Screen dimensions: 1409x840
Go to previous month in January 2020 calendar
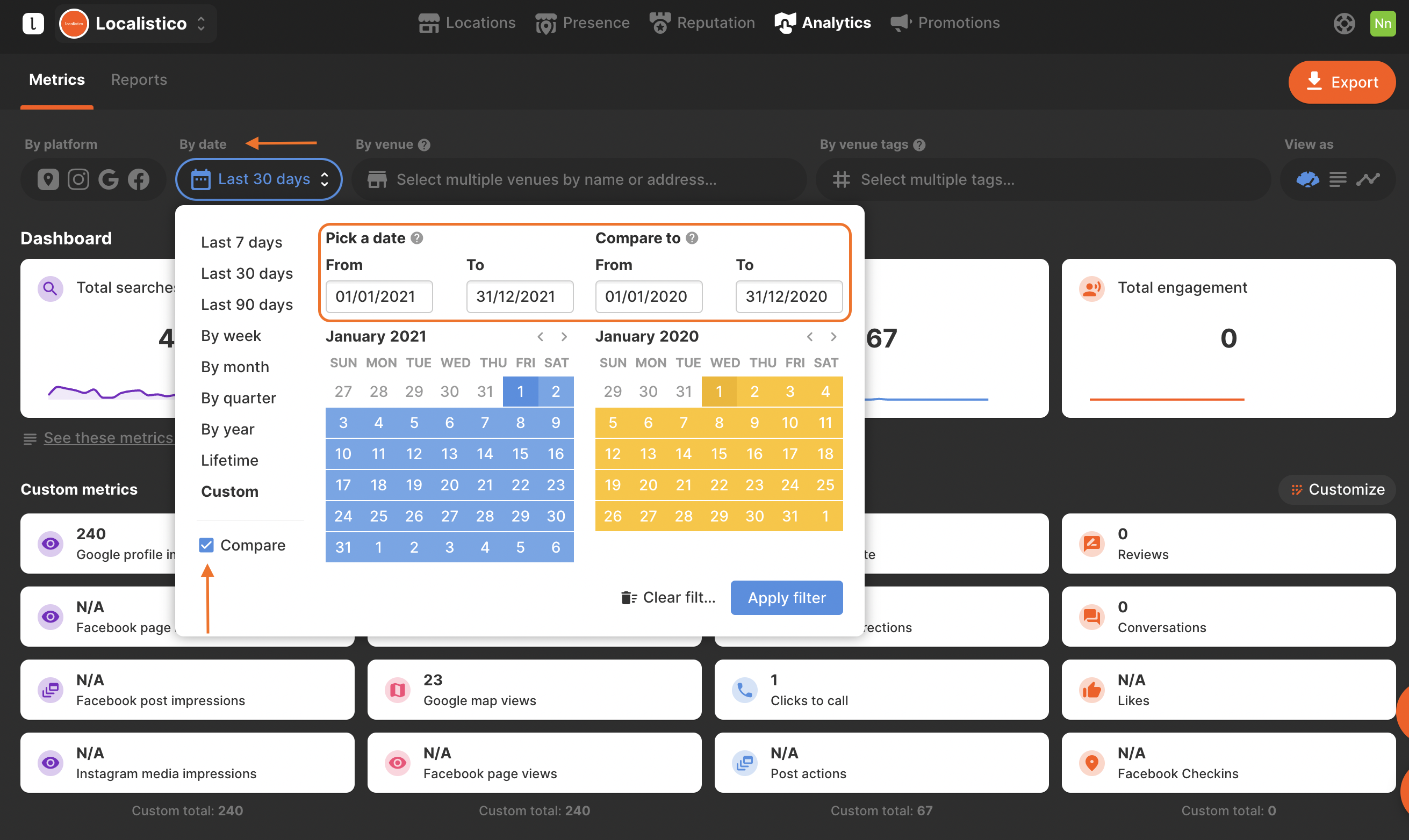(x=810, y=337)
